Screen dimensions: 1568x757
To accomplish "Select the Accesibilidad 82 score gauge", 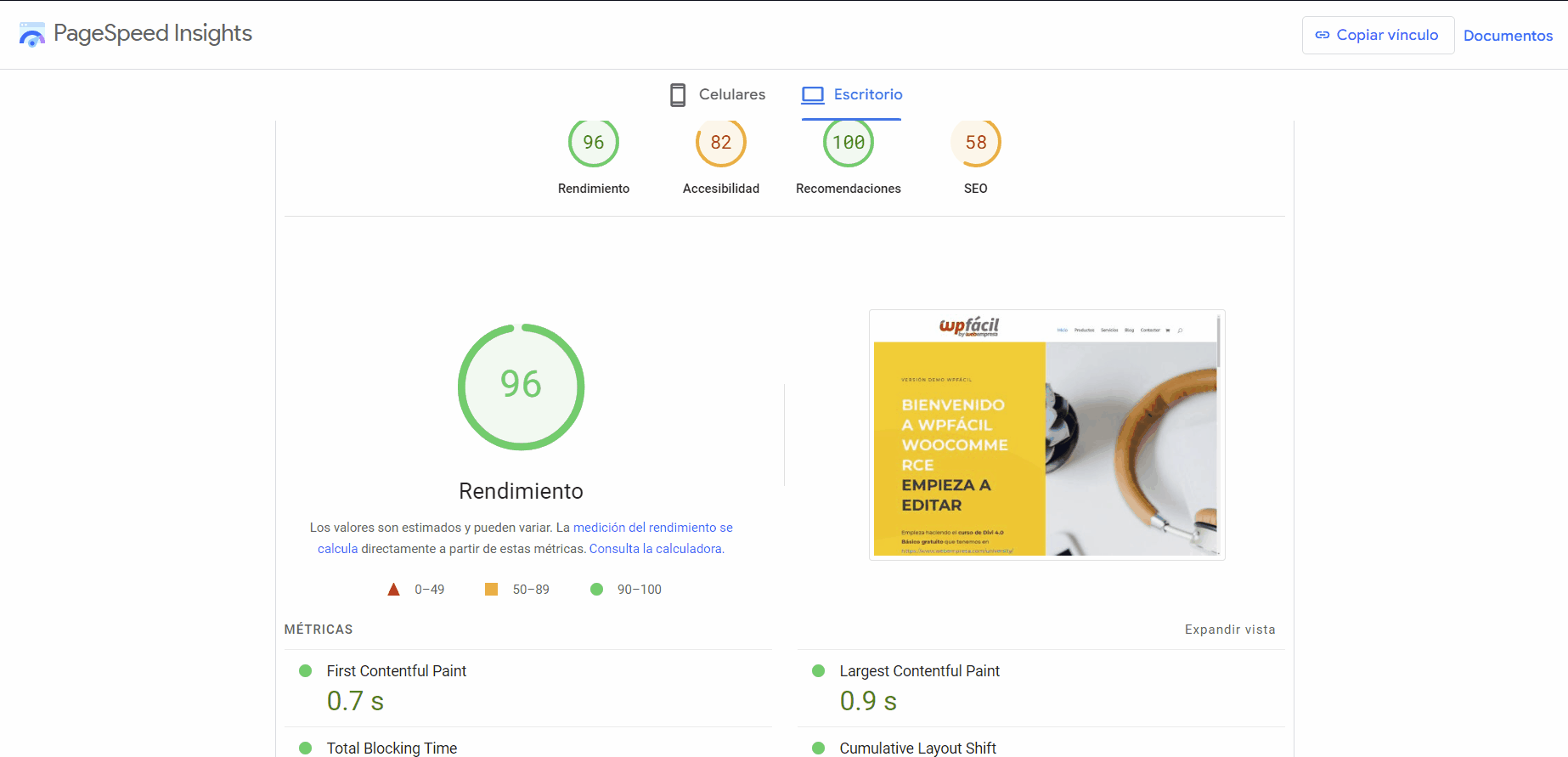I will point(720,143).
